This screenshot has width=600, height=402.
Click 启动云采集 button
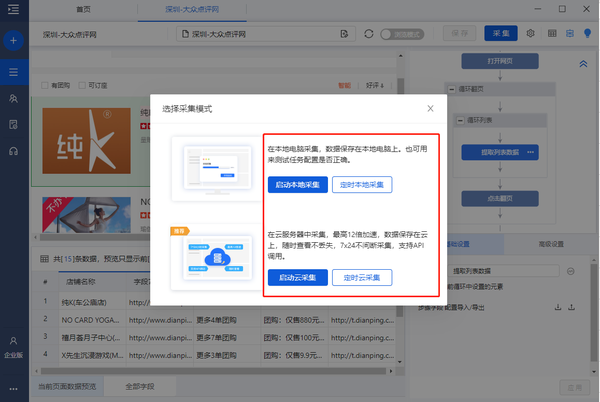[298, 278]
